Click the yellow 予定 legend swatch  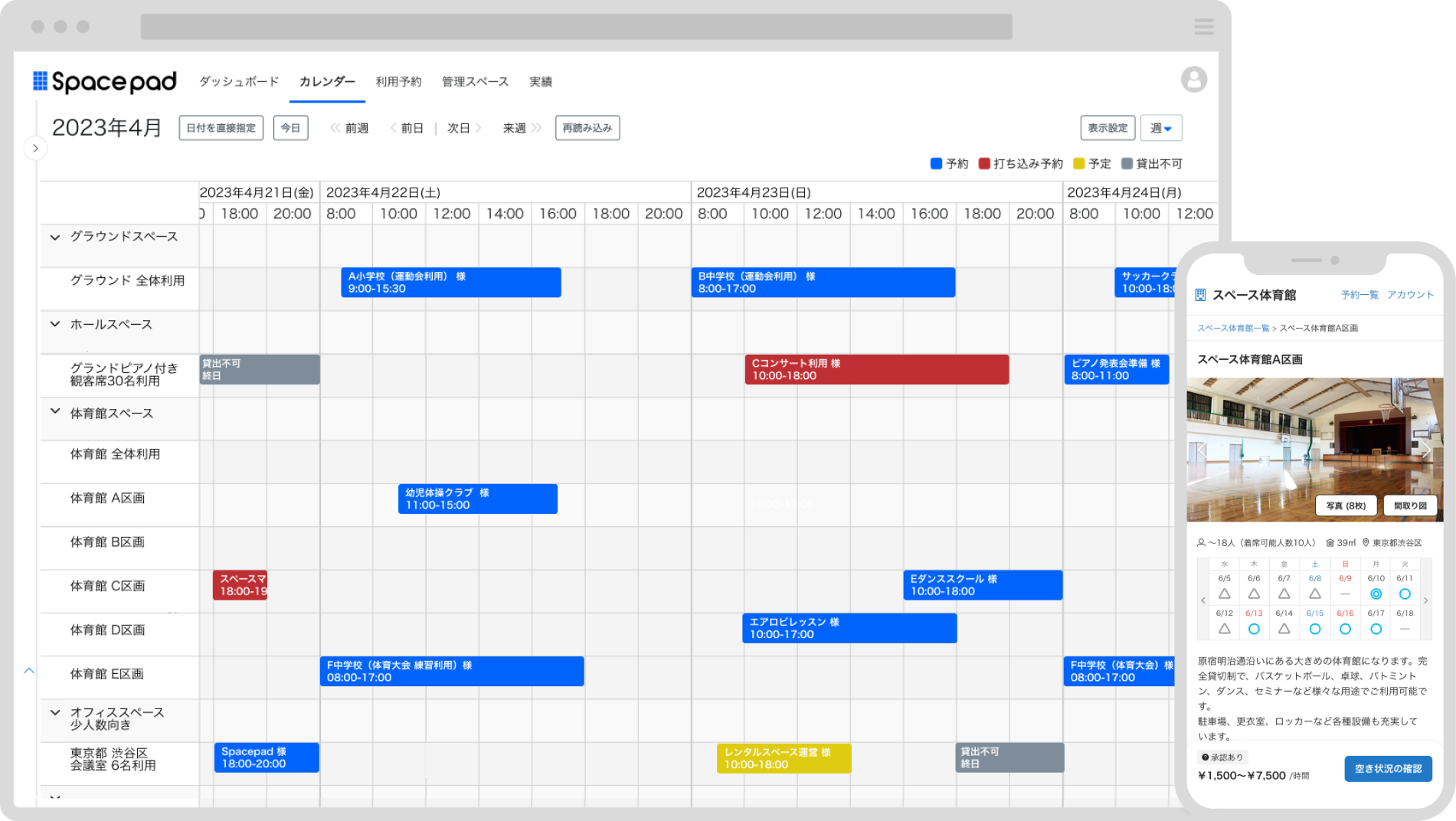[x=1079, y=163]
